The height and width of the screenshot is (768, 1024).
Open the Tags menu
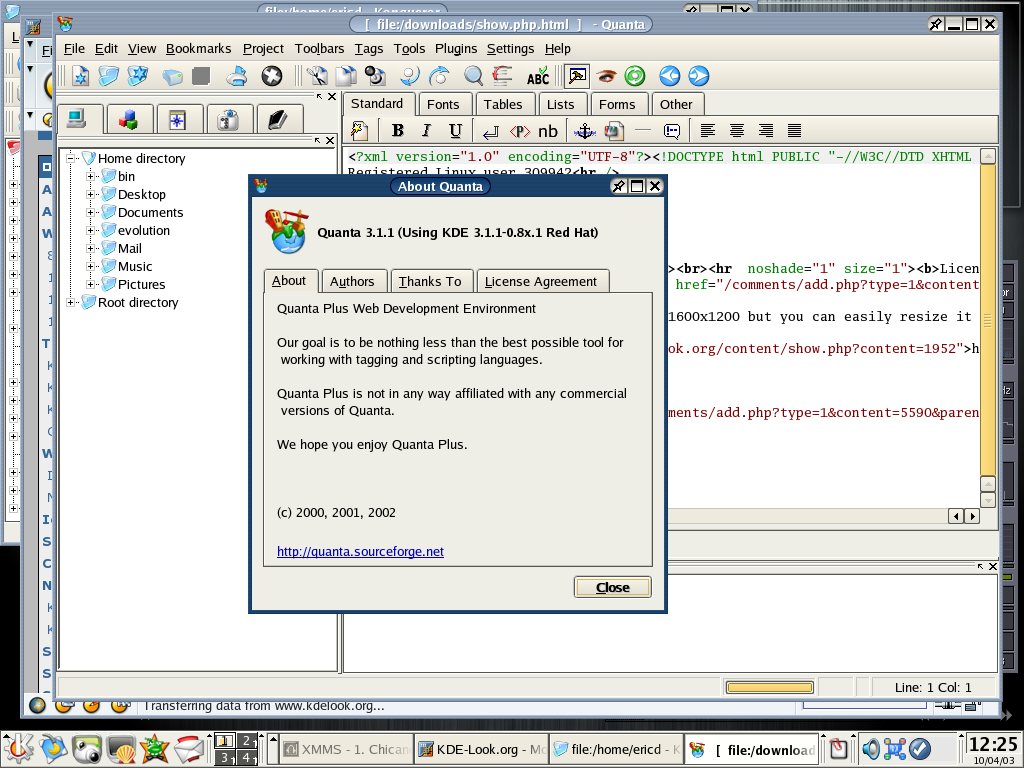pyautogui.click(x=369, y=48)
